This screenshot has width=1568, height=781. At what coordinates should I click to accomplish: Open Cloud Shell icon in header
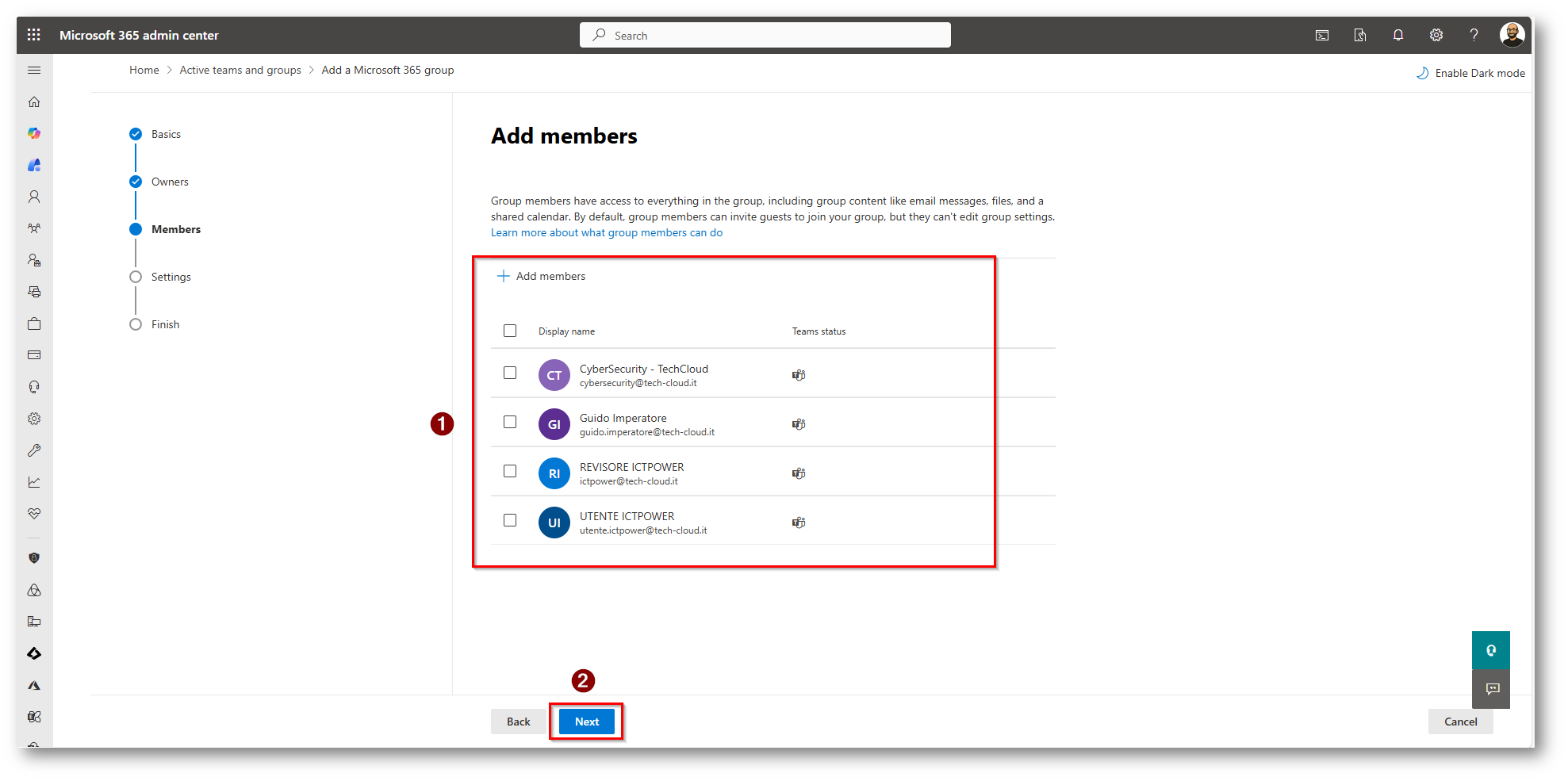(1322, 35)
